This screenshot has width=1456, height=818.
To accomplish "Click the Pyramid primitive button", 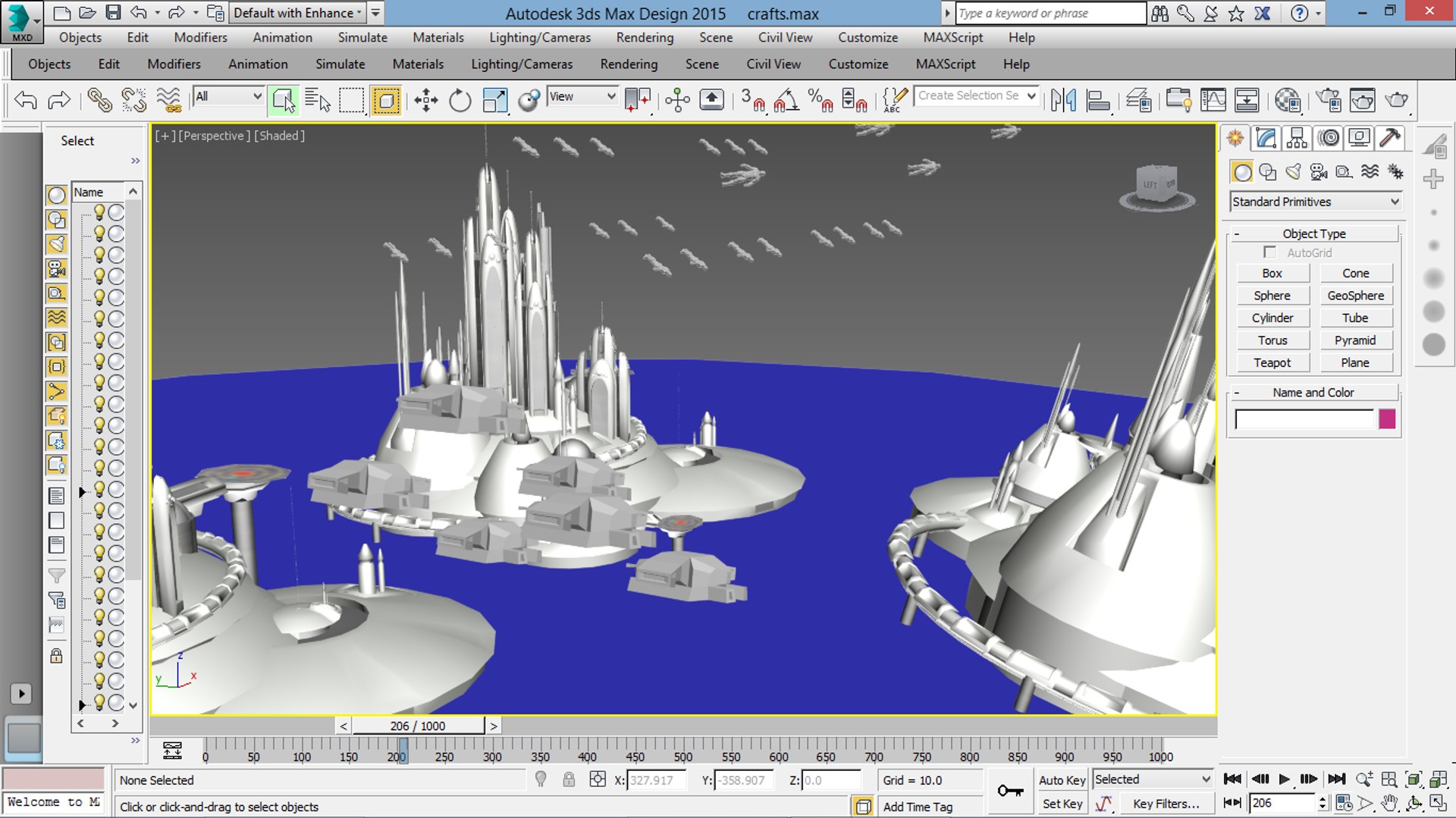I will click(1355, 340).
